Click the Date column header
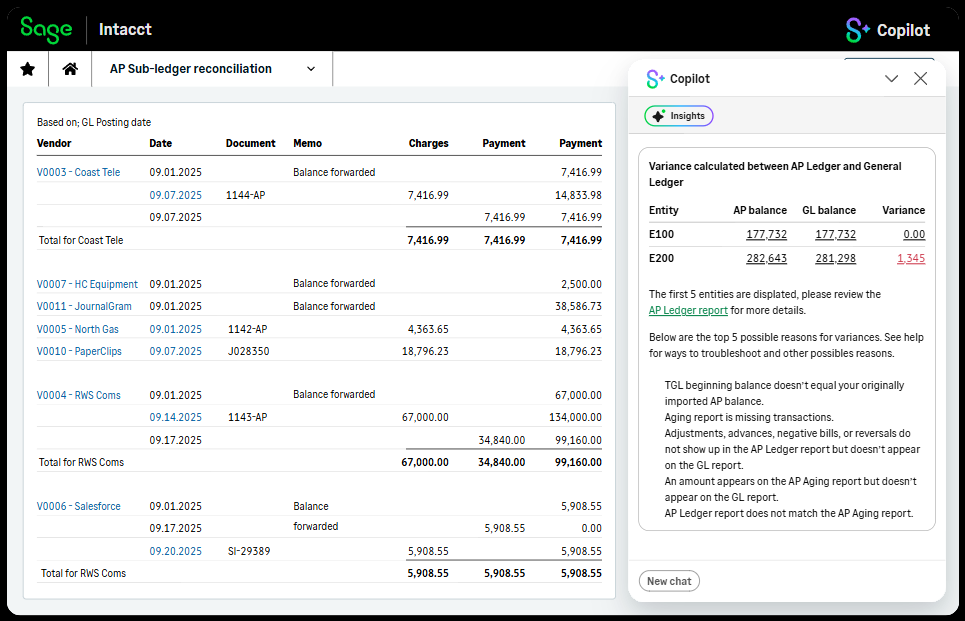 click(161, 143)
